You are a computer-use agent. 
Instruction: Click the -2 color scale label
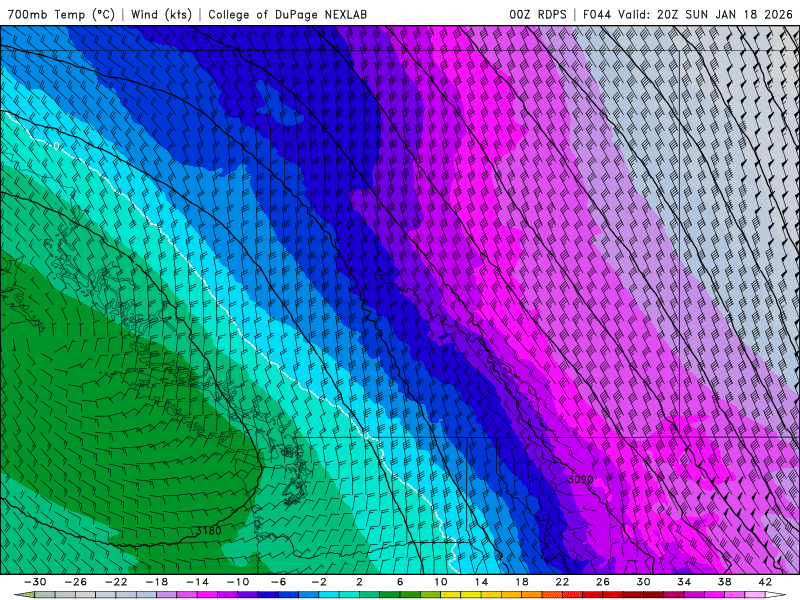click(319, 582)
